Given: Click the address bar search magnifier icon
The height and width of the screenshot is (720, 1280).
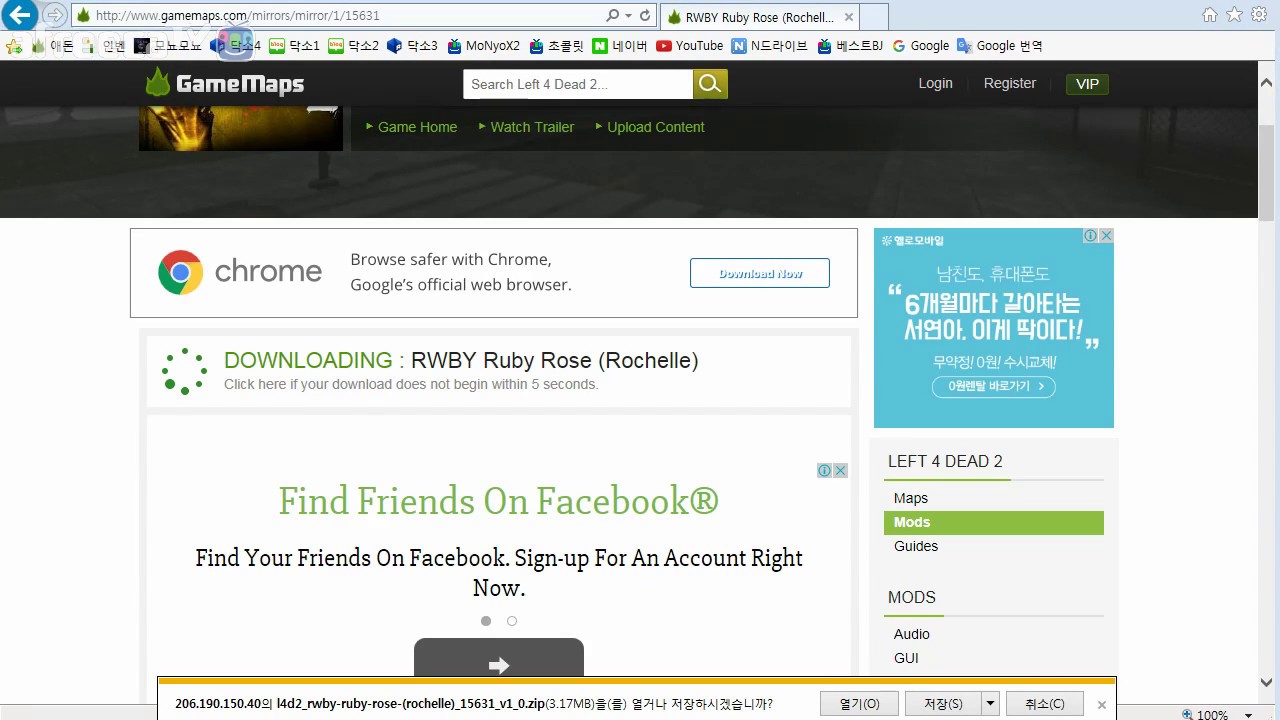Looking at the screenshot, I should (x=612, y=15).
